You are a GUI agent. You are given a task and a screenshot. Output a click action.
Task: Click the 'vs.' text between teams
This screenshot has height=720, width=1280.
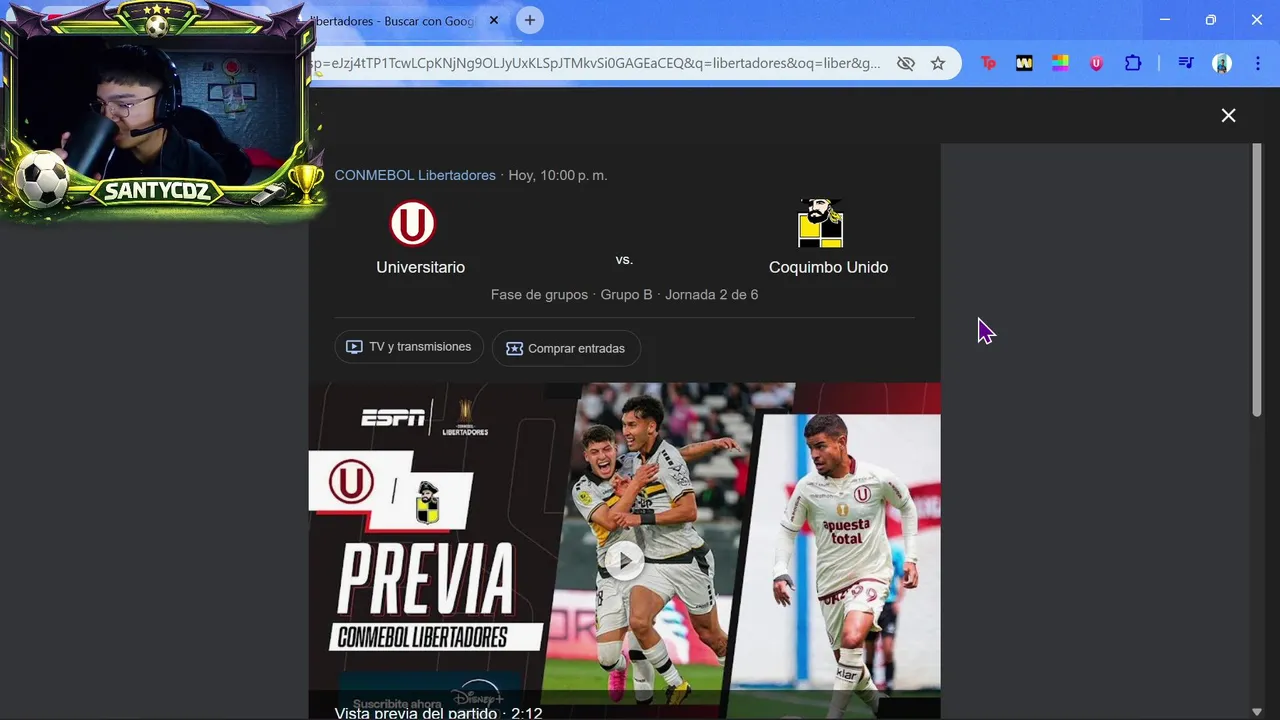pos(624,259)
